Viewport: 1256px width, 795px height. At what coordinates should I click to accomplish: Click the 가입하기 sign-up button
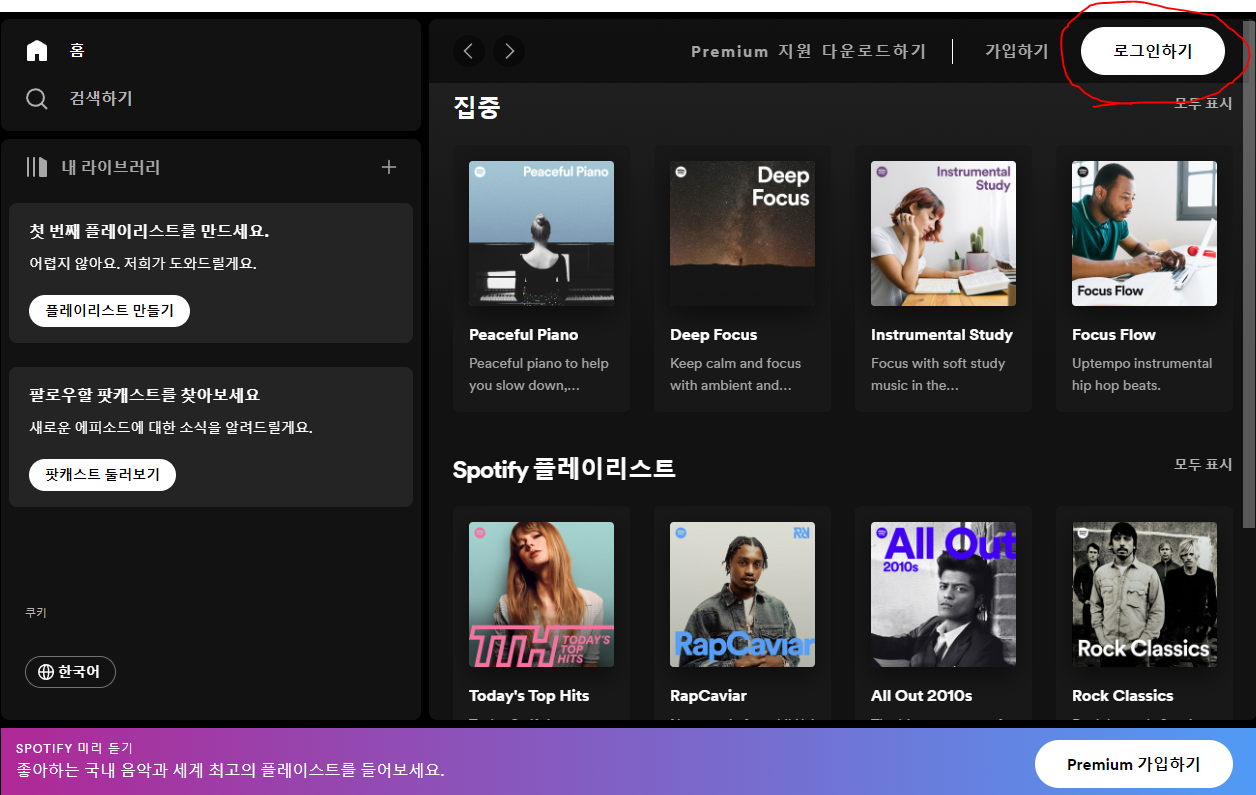1017,51
